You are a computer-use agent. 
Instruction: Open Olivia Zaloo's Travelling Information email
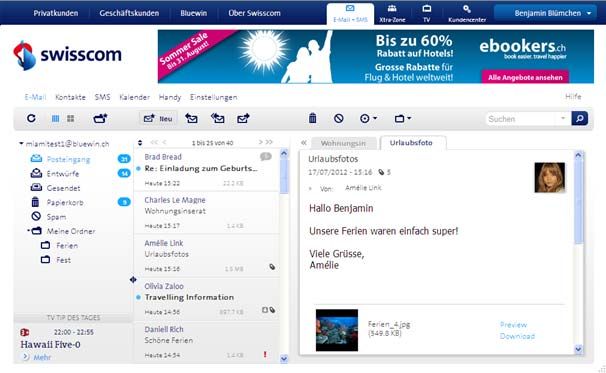tap(206, 299)
